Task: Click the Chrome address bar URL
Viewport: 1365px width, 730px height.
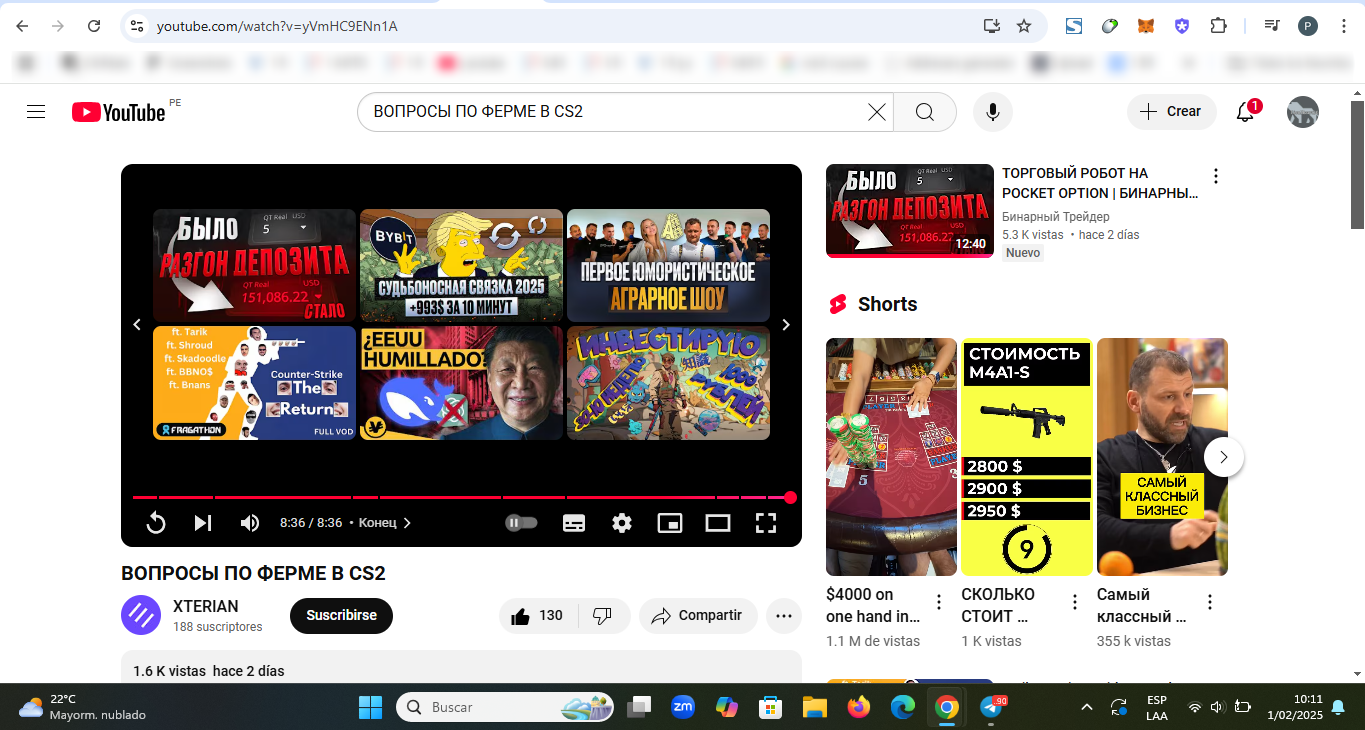Action: 277,26
